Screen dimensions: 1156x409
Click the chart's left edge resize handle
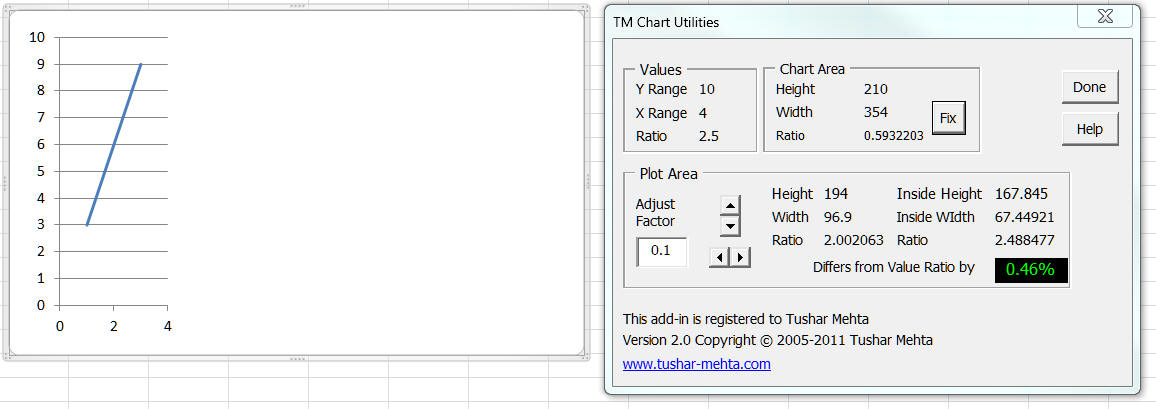pyautogui.click(x=6, y=182)
